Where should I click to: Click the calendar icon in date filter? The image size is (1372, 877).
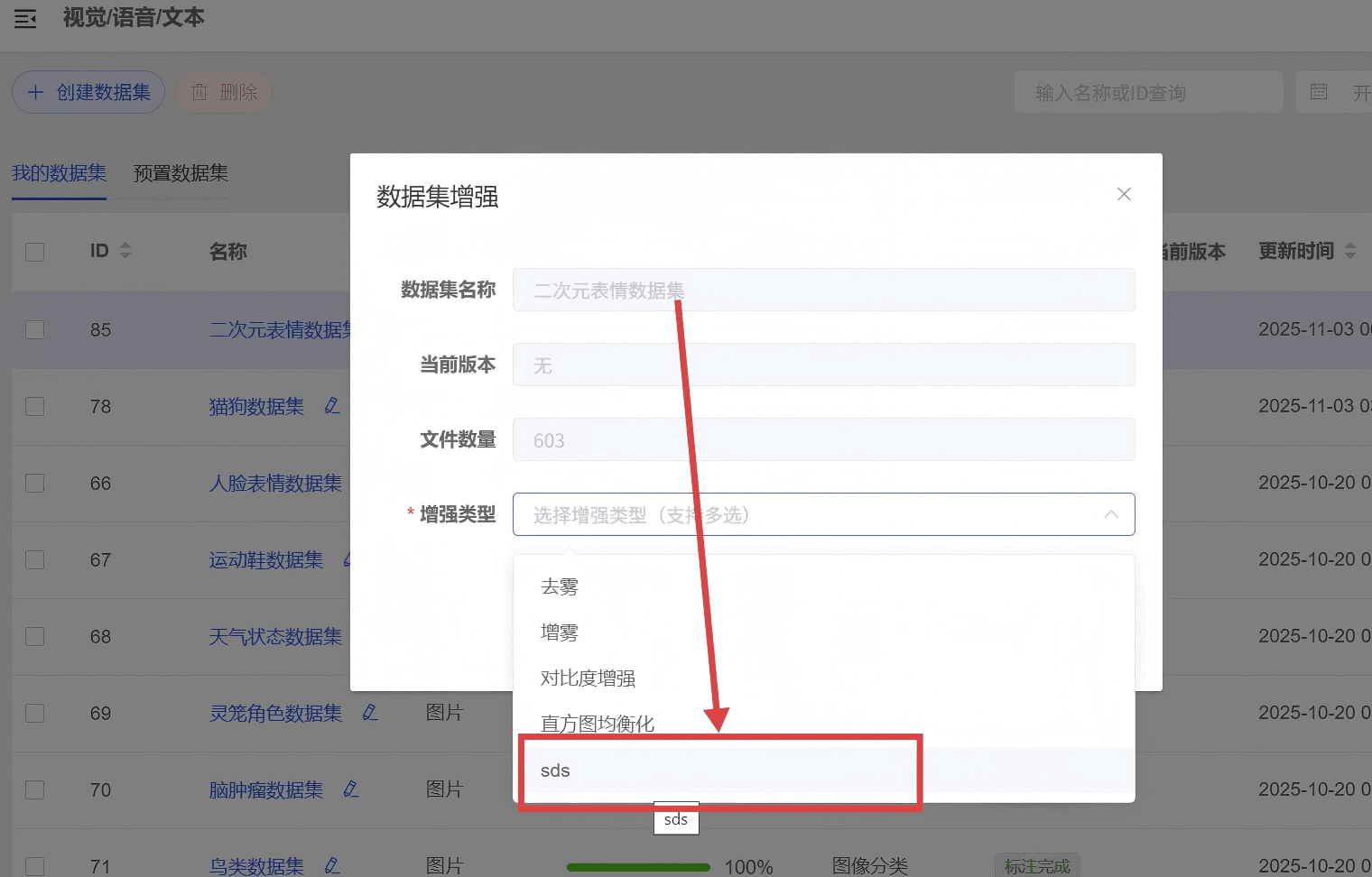[1319, 92]
